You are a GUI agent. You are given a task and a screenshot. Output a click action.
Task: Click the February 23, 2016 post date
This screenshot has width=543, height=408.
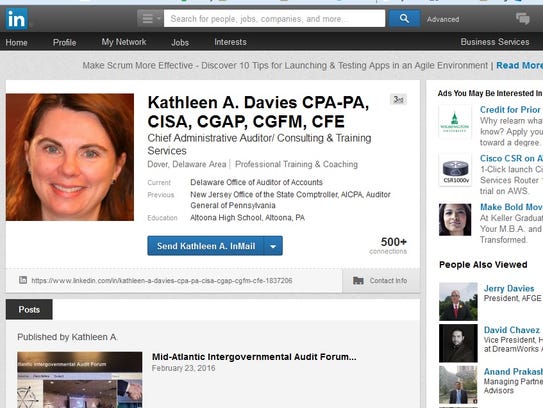(x=184, y=368)
